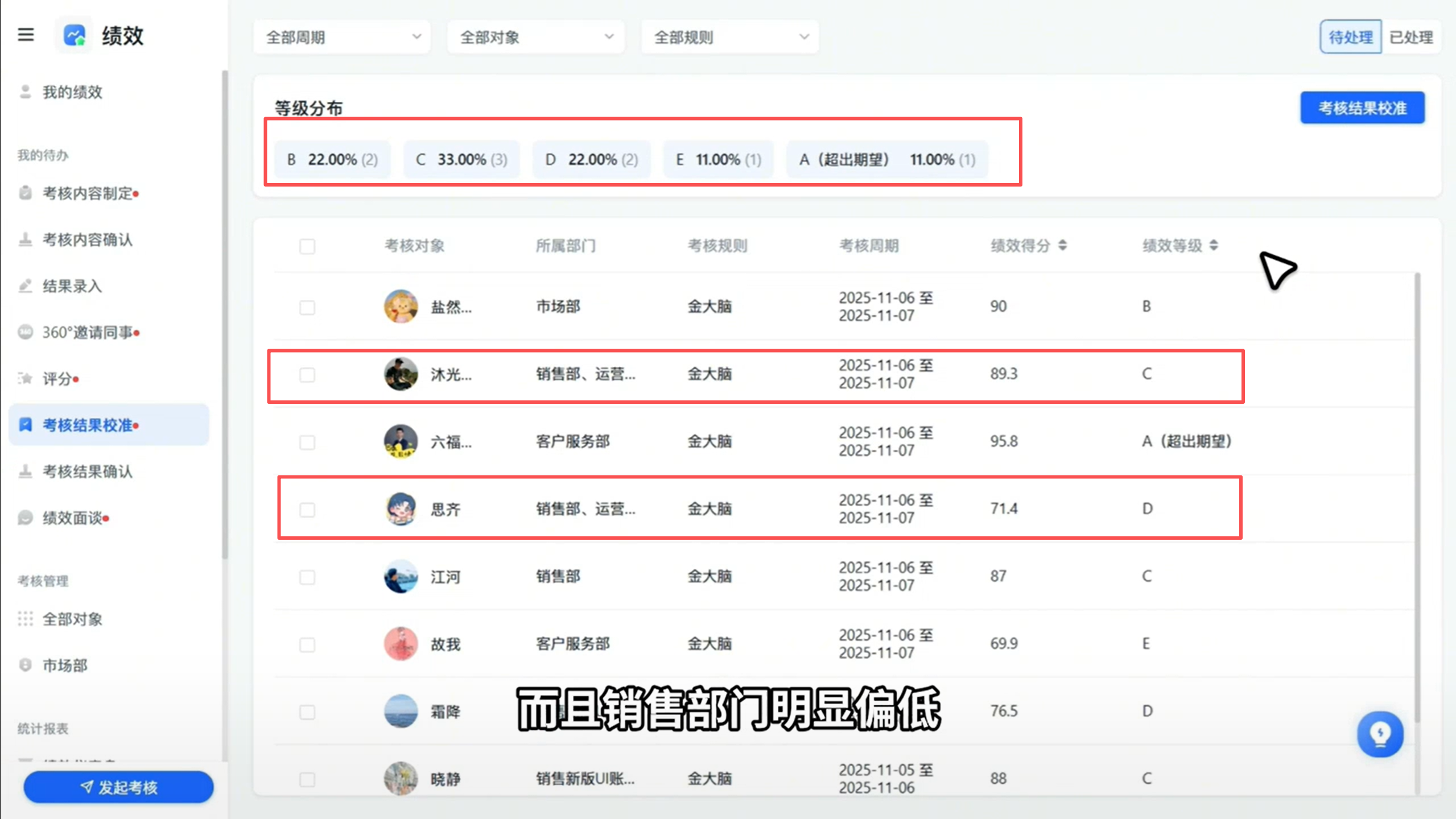Click the 360°邀请同事 icon
1456x819 pixels.
25,332
